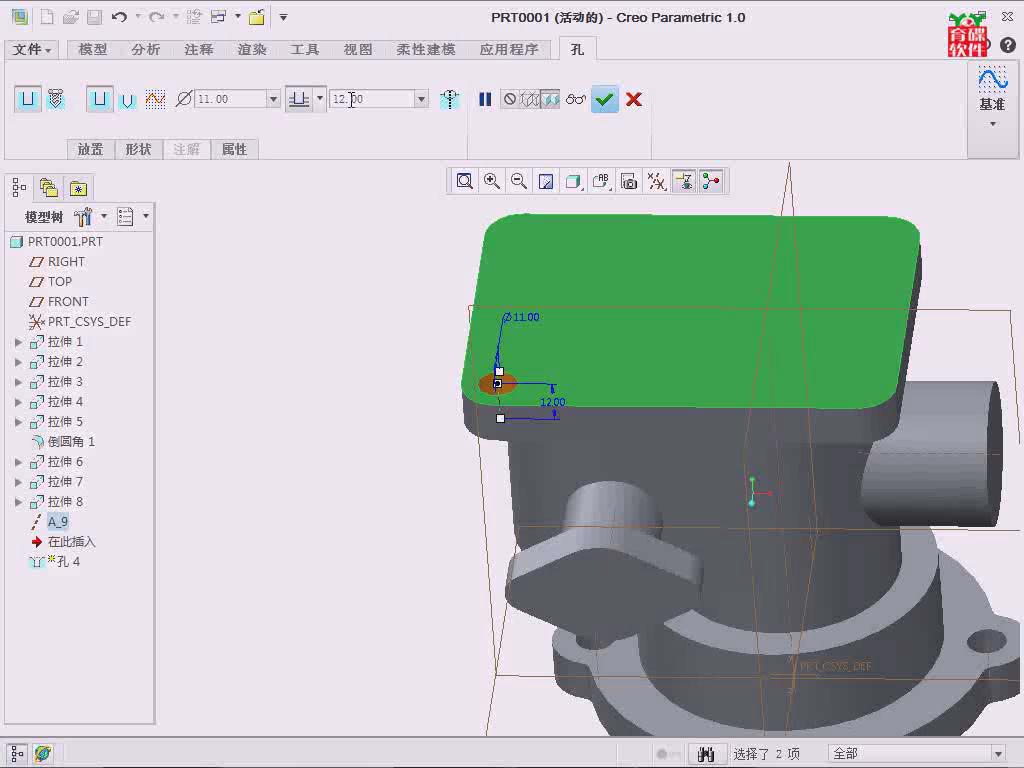Open the 形状 shape panel
This screenshot has height=768, width=1024.
click(138, 150)
